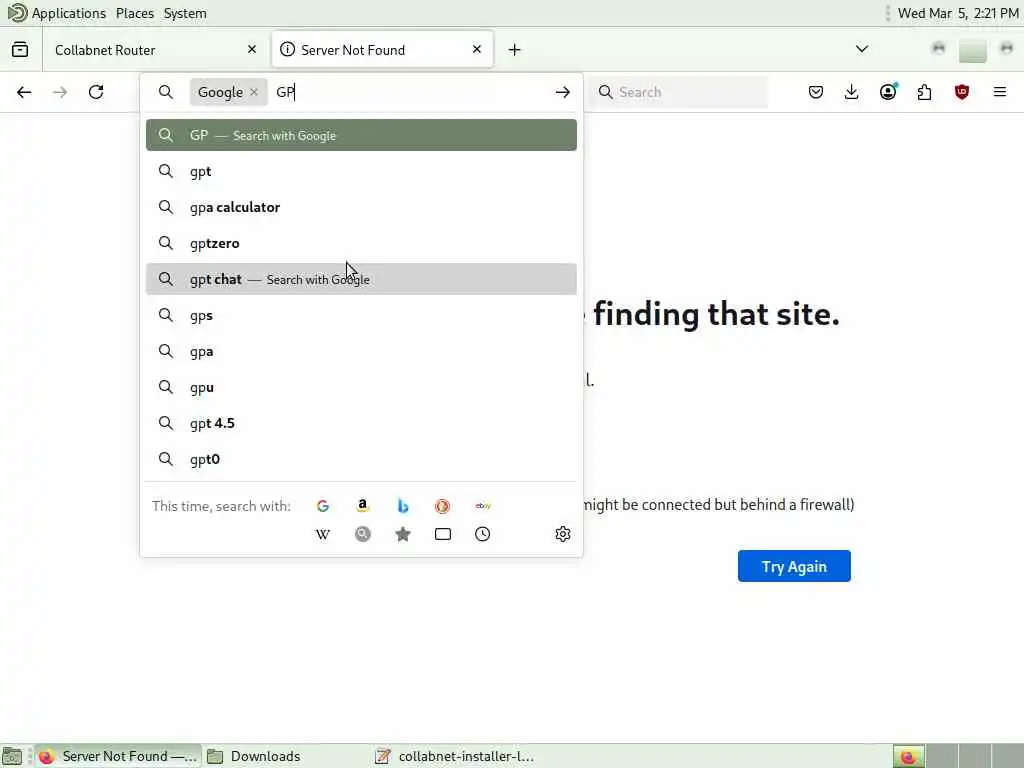Choose the 'gpt' suggestion

click(361, 171)
